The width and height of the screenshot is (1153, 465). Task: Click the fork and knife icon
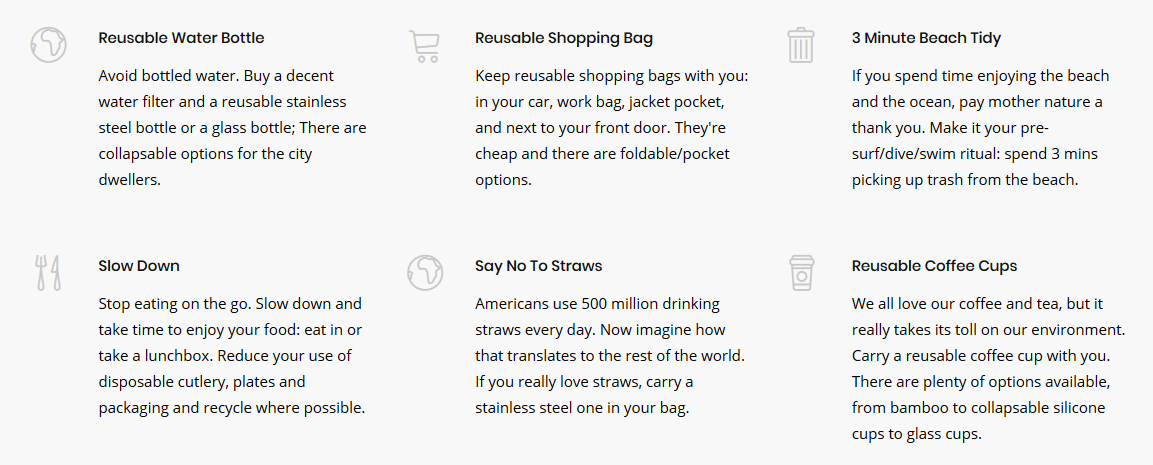click(48, 273)
